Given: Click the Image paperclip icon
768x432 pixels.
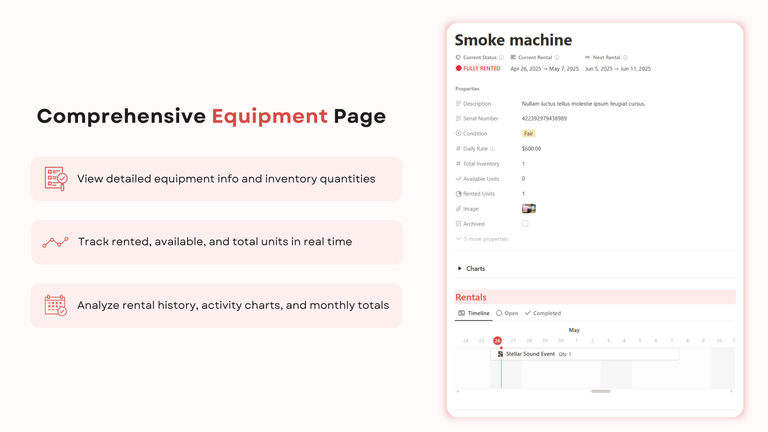Looking at the screenshot, I should tap(458, 209).
